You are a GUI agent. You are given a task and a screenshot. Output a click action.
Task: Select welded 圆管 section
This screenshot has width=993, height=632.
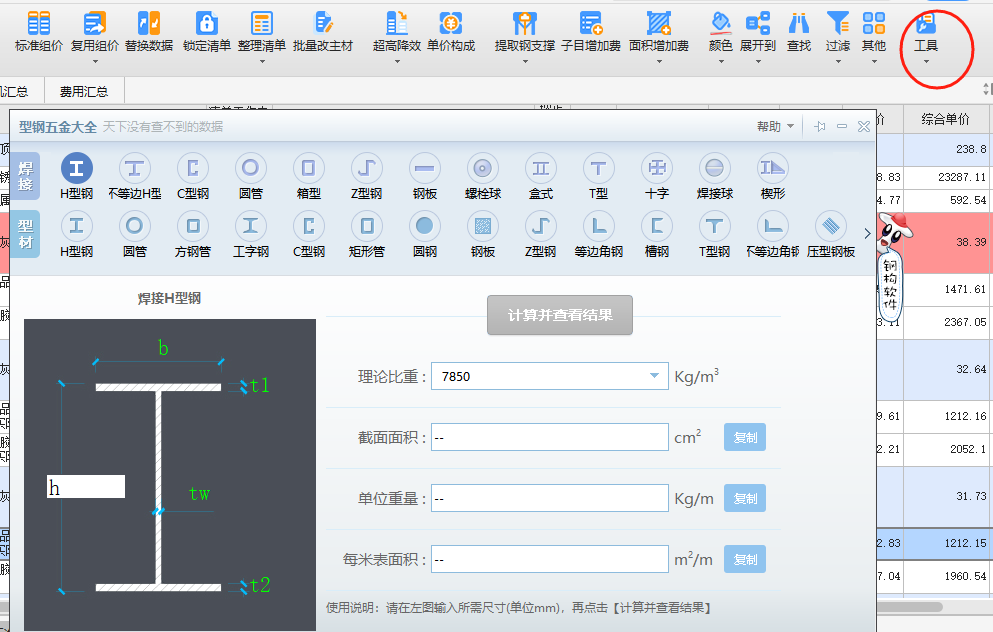(x=250, y=176)
